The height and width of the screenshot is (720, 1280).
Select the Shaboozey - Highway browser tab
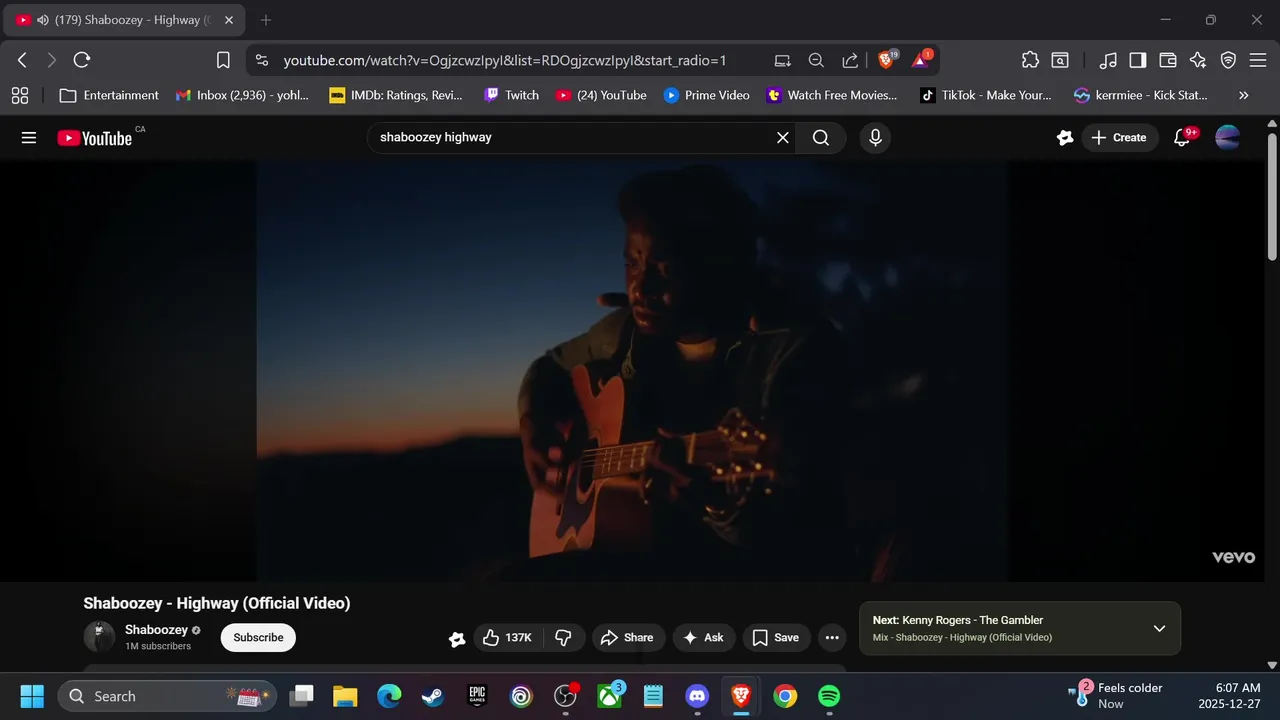pos(125,20)
